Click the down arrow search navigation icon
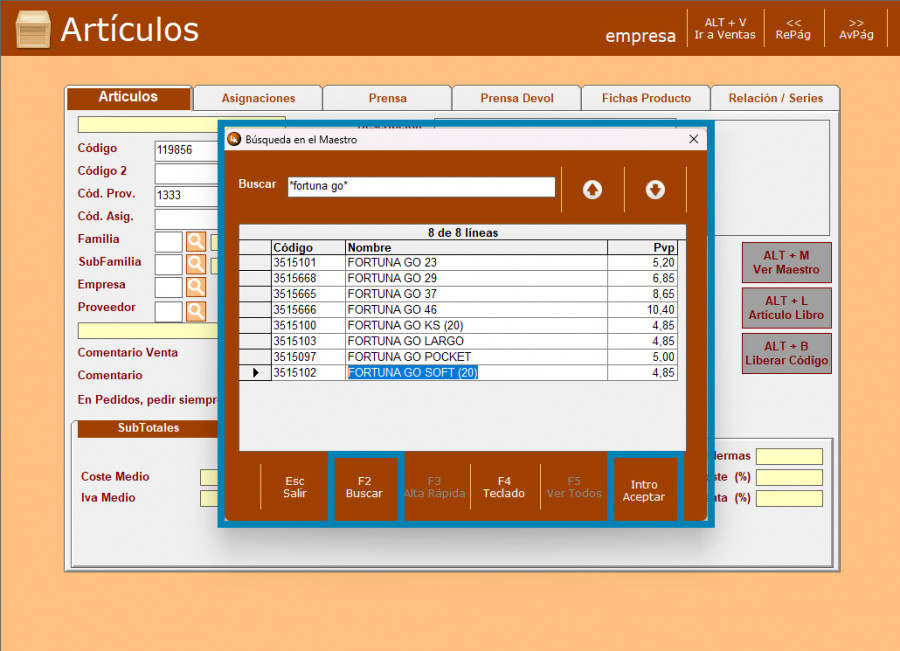Screen dimensions: 900x651 point(655,190)
